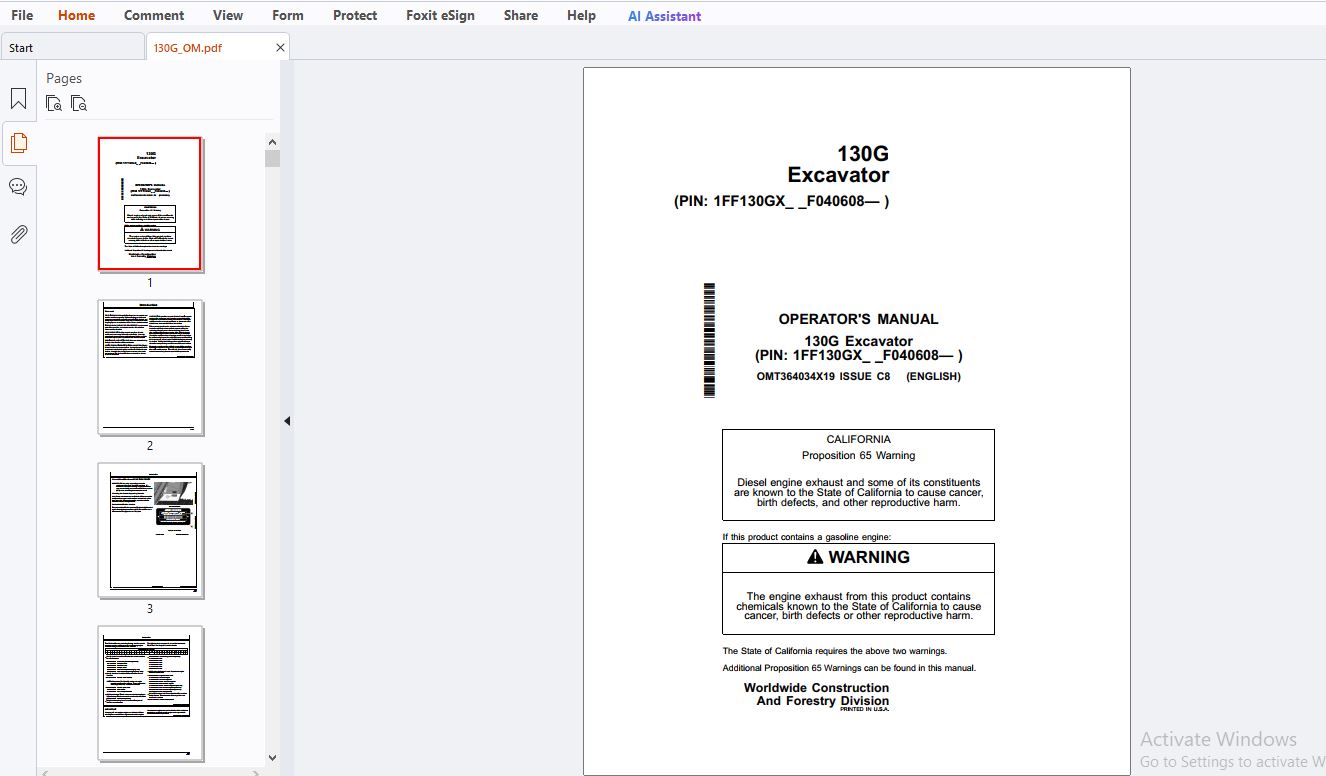Image resolution: width=1326 pixels, height=776 pixels.
Task: Click the Worldwide Construction text
Action: pyautogui.click(x=816, y=688)
